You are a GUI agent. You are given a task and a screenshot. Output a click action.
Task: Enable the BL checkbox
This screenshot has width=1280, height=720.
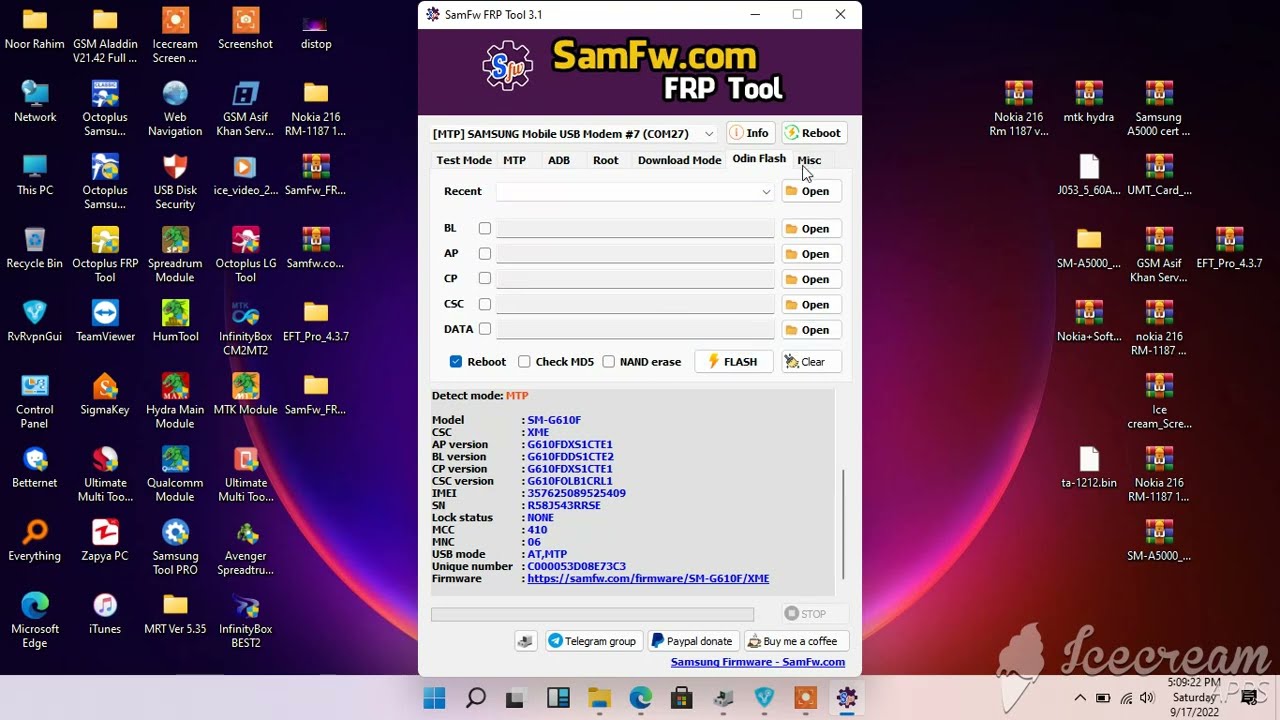pyautogui.click(x=485, y=228)
